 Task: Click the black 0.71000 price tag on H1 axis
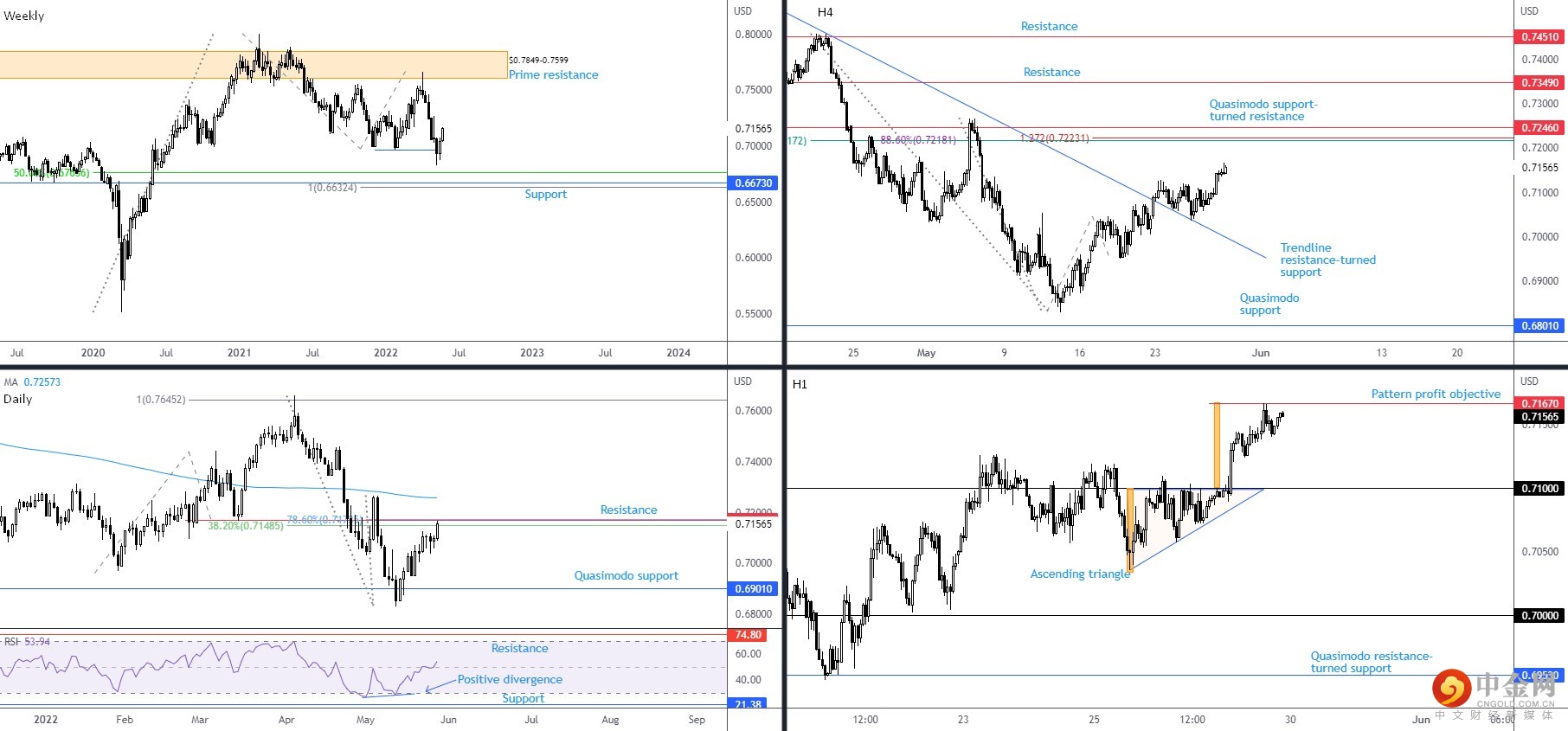tap(1540, 489)
